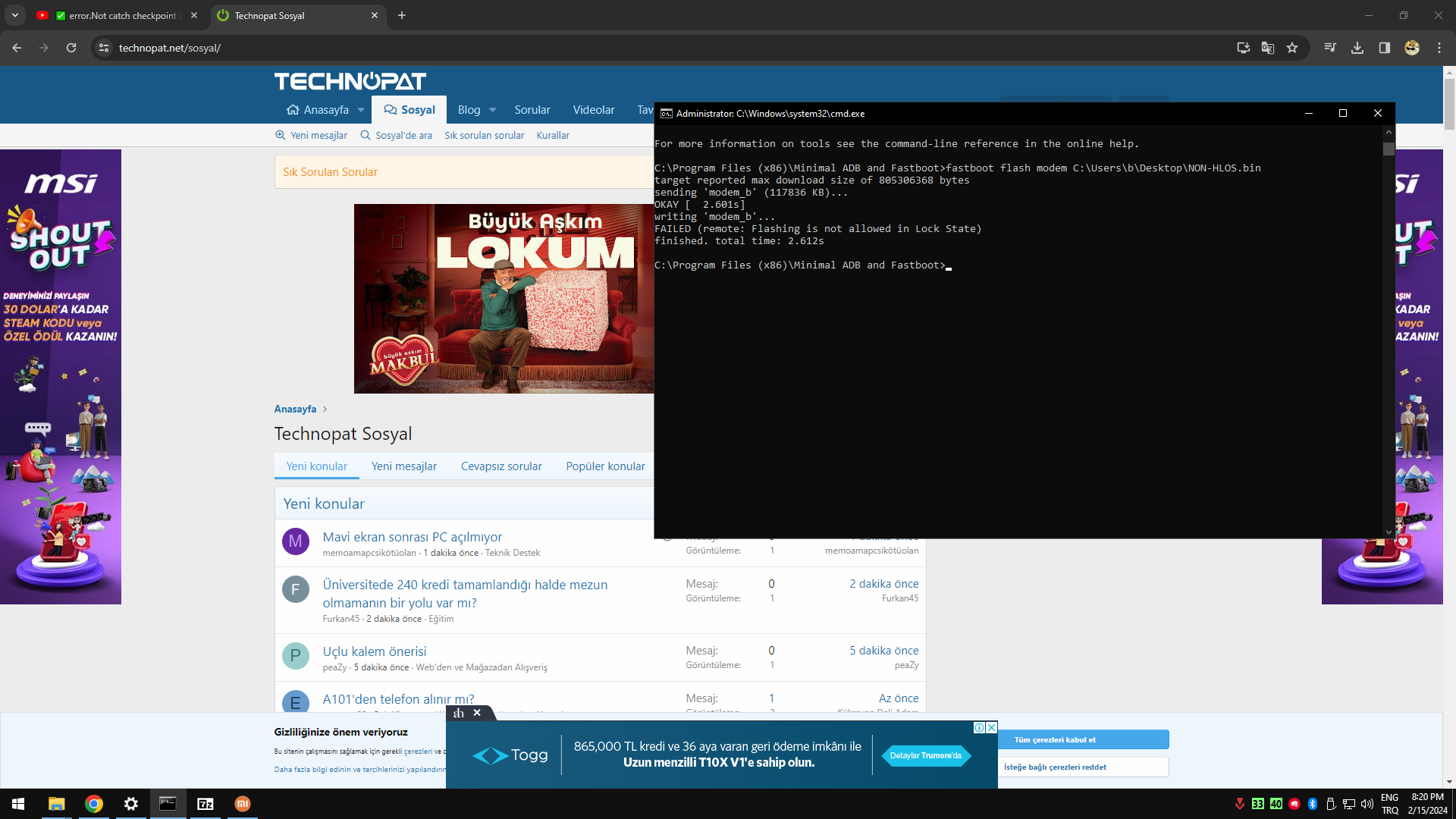Click the site information icon in address bar
Image resolution: width=1456 pixels, height=819 pixels.
[104, 48]
